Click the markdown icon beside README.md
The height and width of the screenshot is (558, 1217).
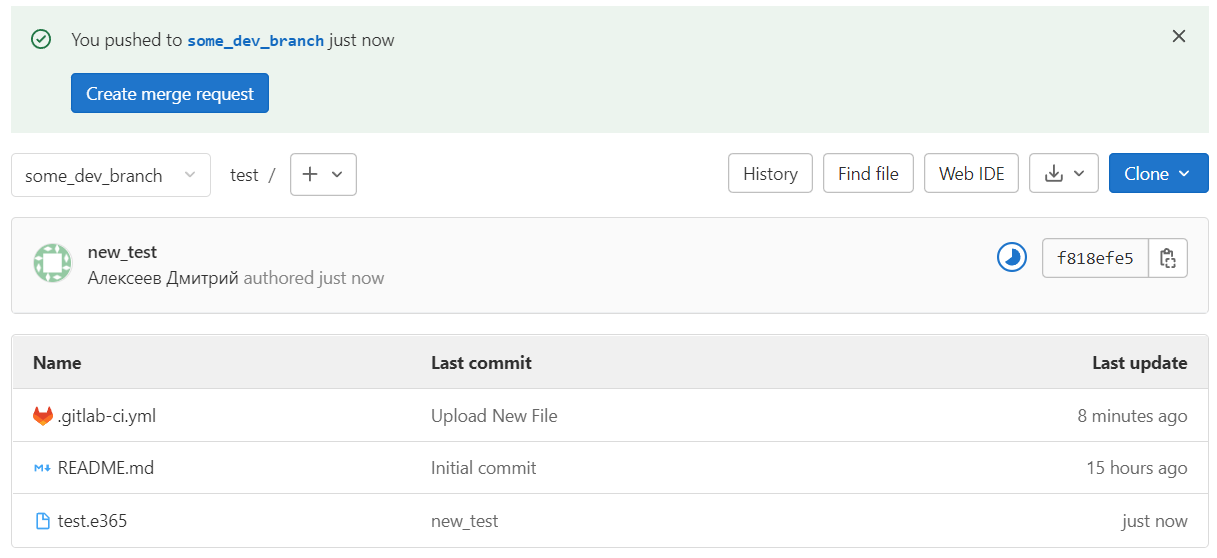[42, 468]
